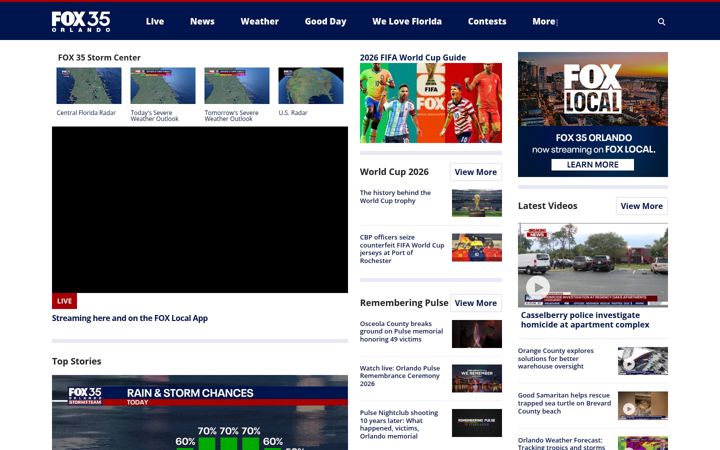Click the black live video player
The height and width of the screenshot is (450, 720).
coord(200,210)
